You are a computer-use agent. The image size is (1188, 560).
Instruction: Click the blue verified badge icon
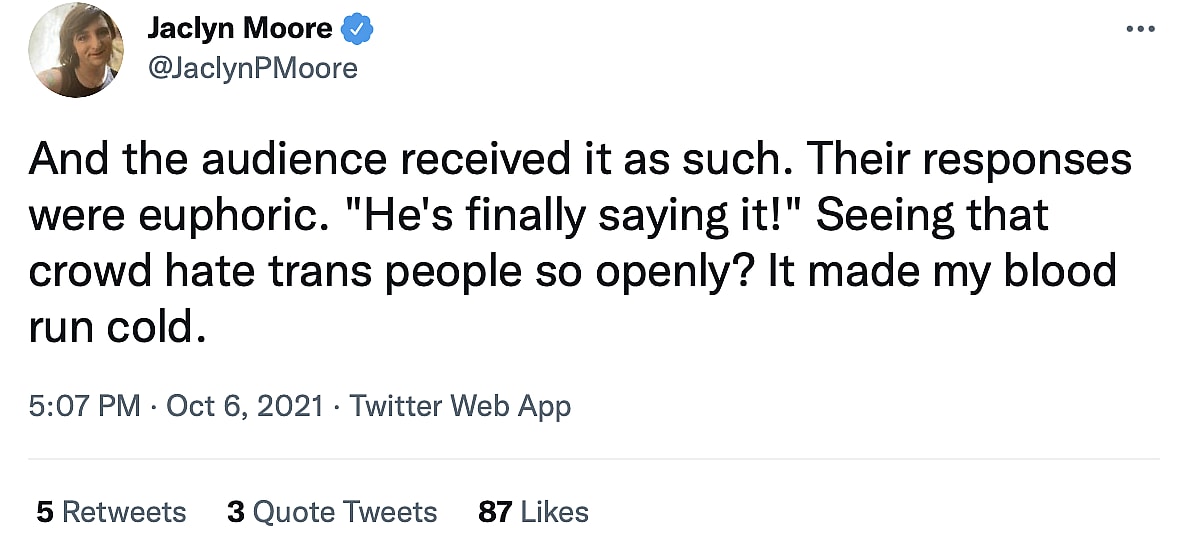(x=357, y=30)
